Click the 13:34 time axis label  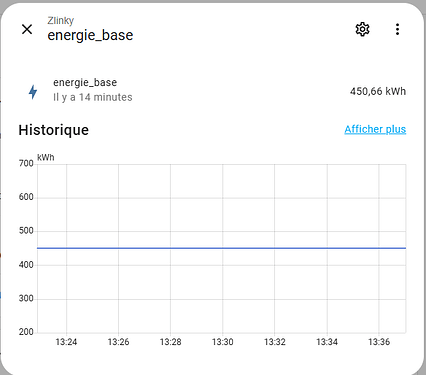point(327,342)
